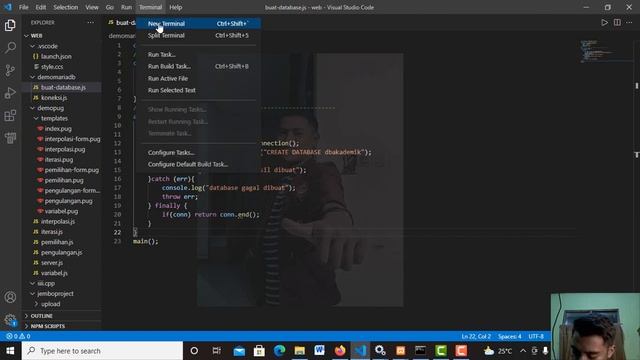Click the Run Code play icon
640x360 pixels.
pyautogui.click(x=604, y=22)
